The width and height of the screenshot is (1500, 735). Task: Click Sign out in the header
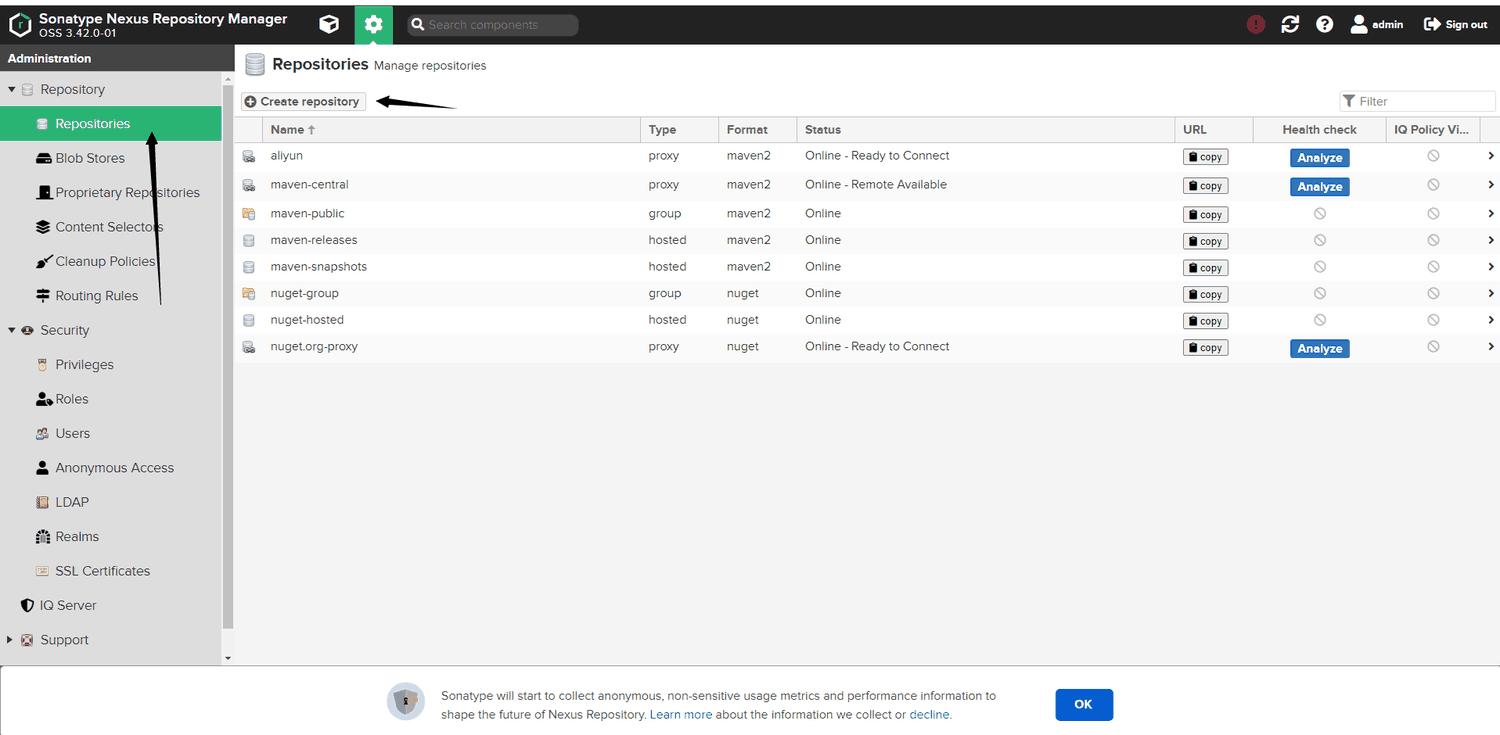pyautogui.click(x=1455, y=24)
